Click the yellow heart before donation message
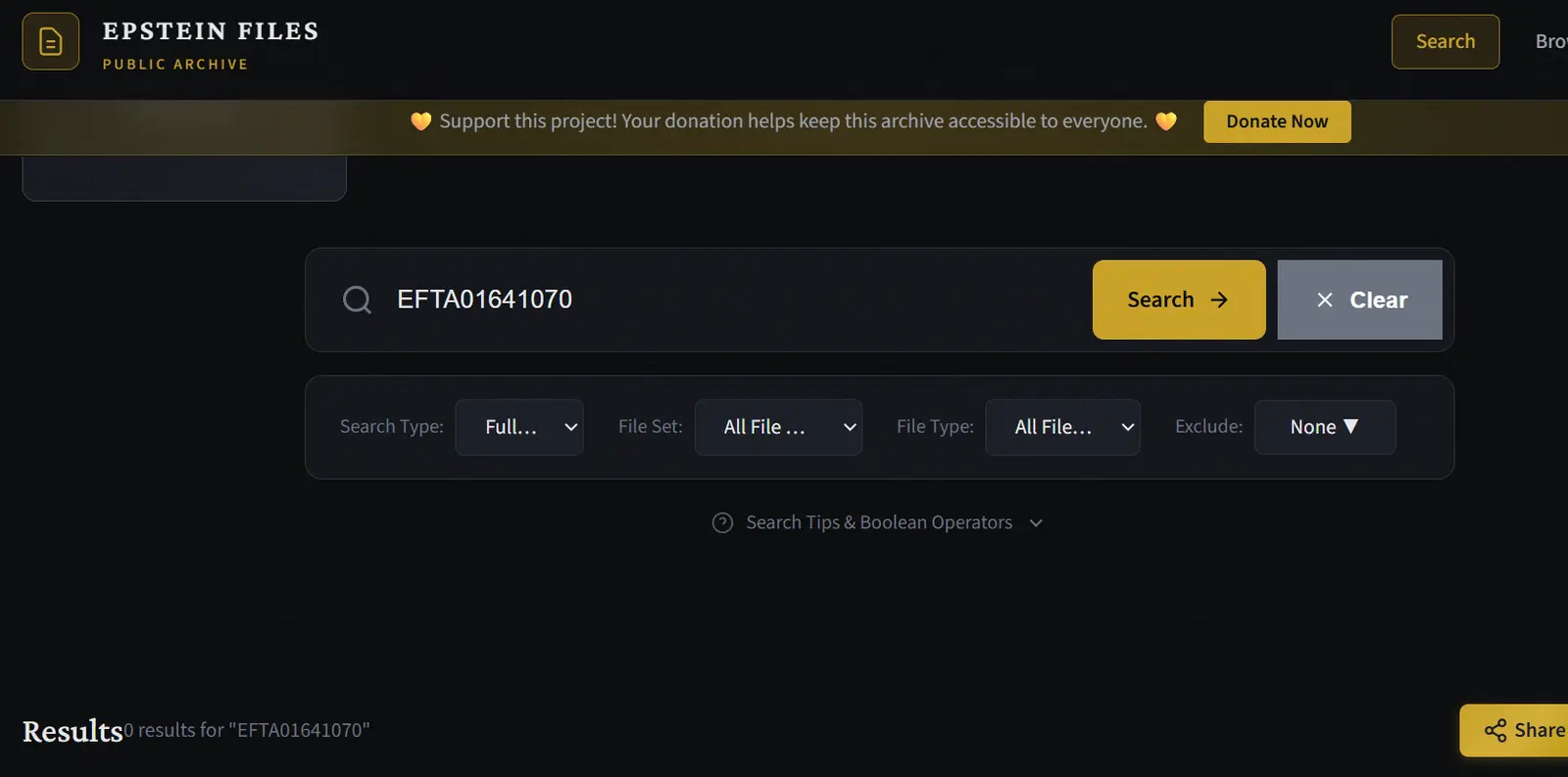The image size is (1568, 777). click(x=420, y=121)
